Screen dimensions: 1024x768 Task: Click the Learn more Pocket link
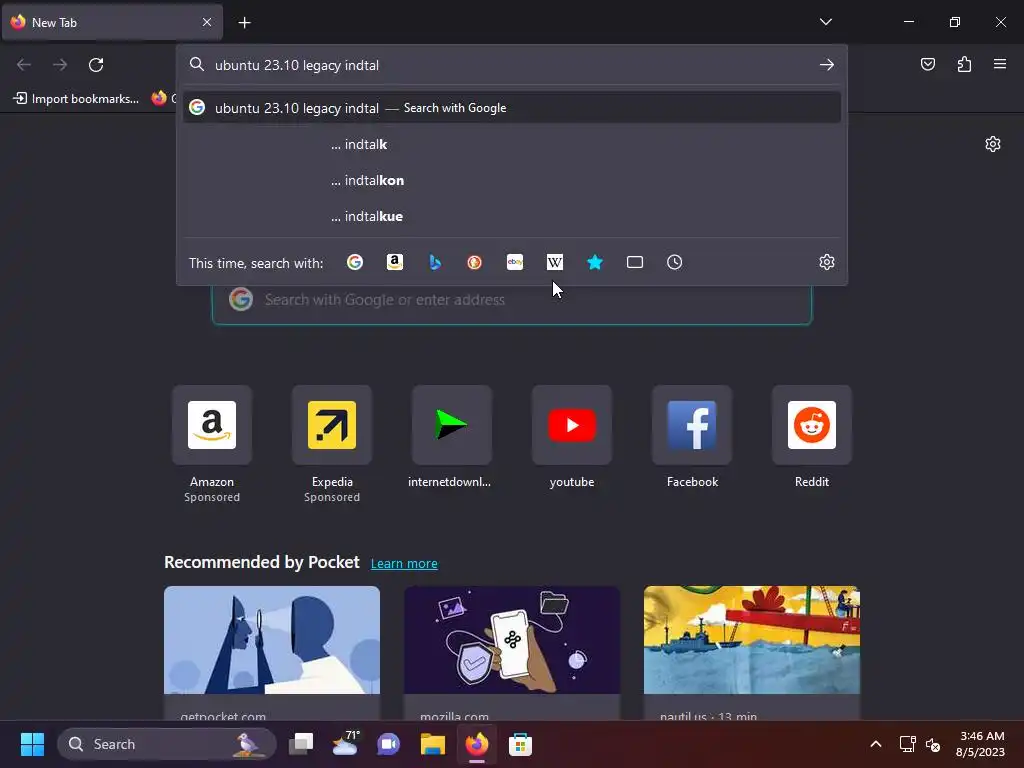[404, 564]
